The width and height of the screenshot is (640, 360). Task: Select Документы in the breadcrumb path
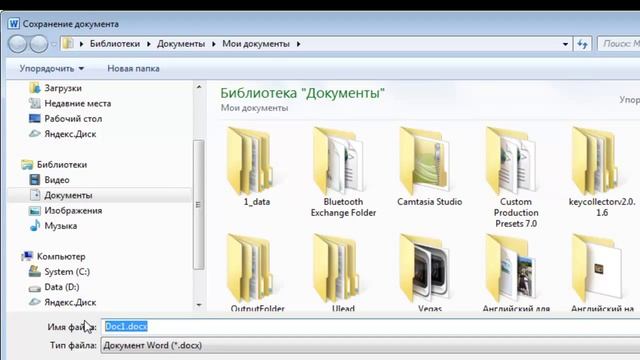point(181,44)
